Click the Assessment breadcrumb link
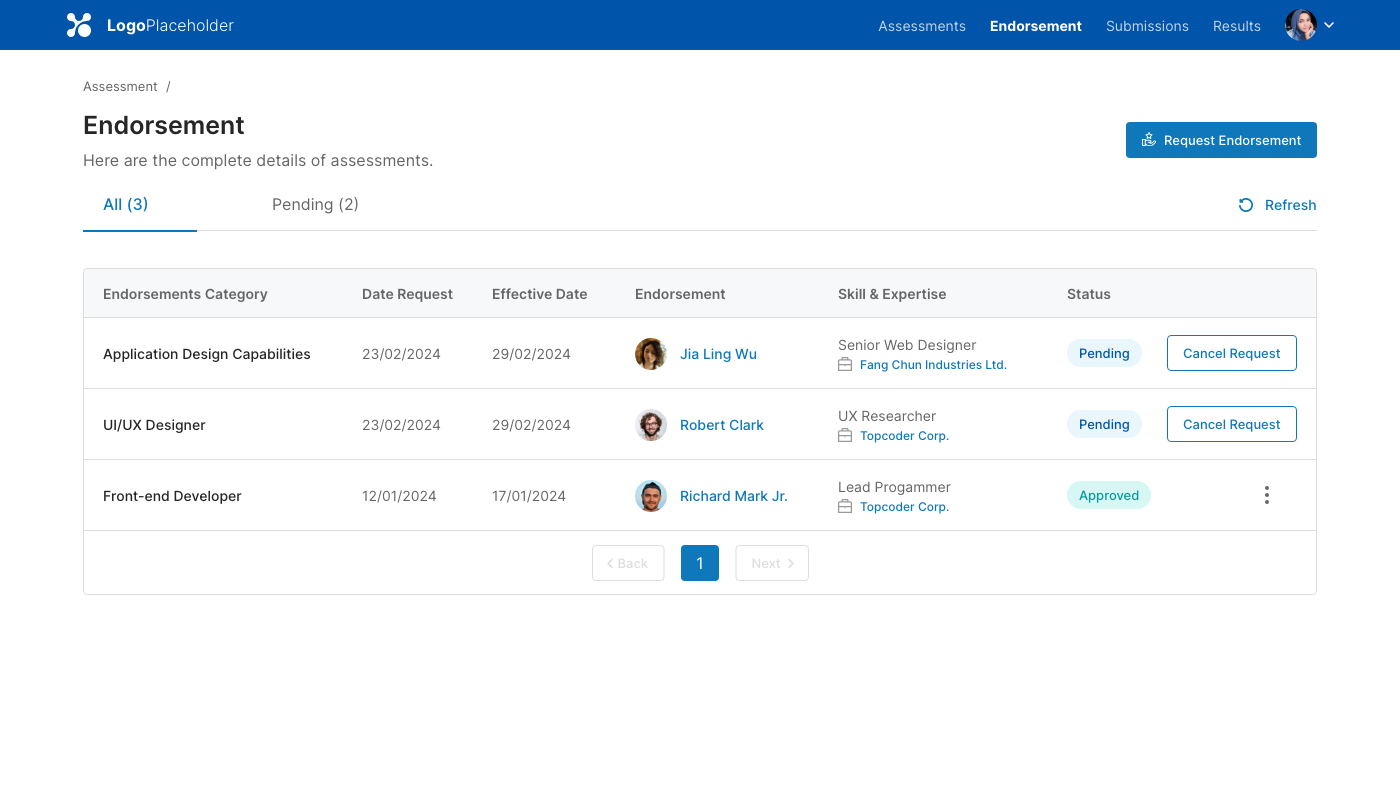 pos(120,87)
